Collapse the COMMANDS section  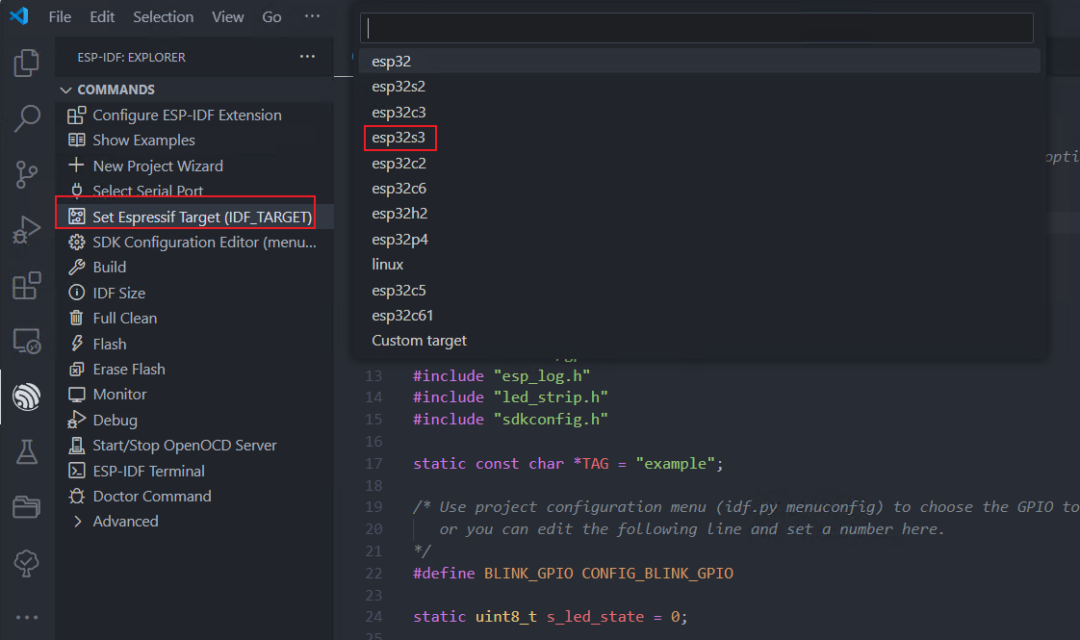pyautogui.click(x=67, y=90)
